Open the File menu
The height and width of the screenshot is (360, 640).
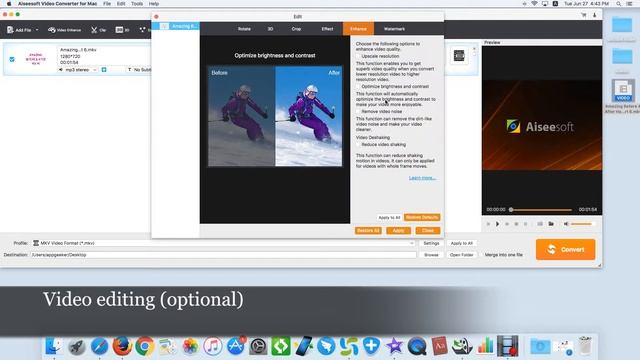[x=107, y=4]
